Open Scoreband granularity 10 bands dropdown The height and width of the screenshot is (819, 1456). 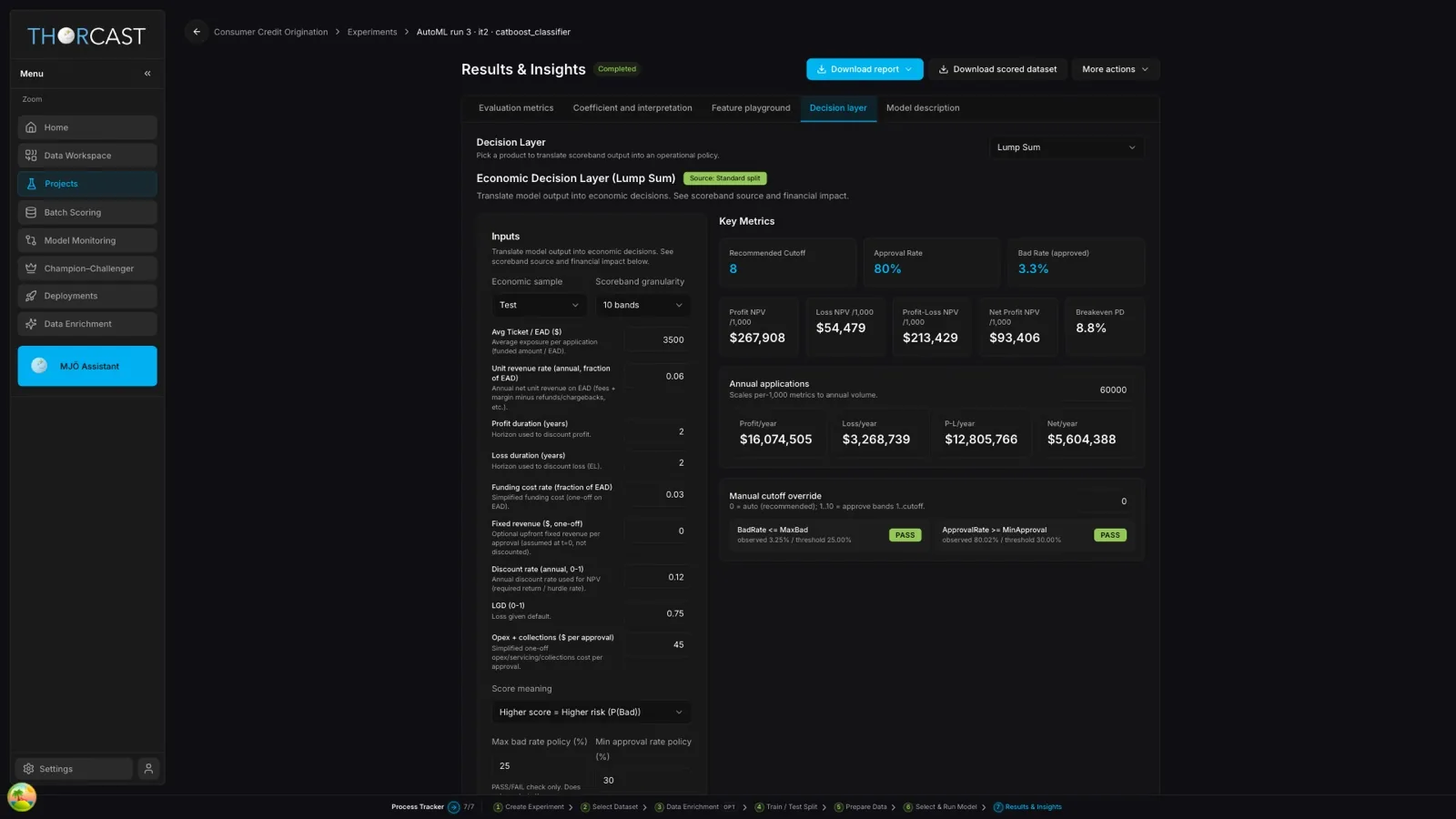642,305
